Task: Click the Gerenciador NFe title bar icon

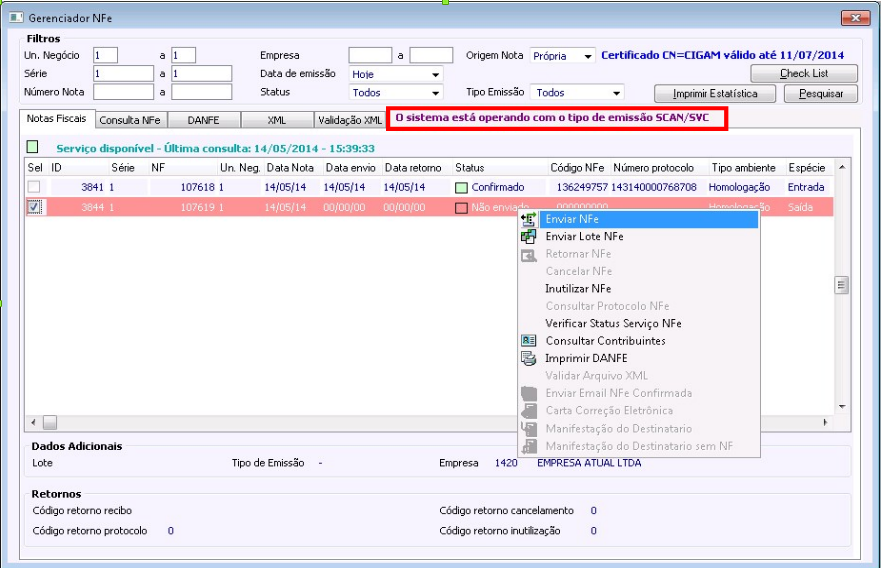Action: point(16,18)
